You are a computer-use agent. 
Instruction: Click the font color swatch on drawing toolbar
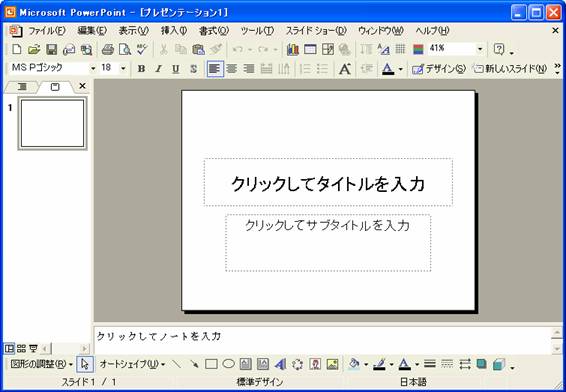(x=404, y=365)
